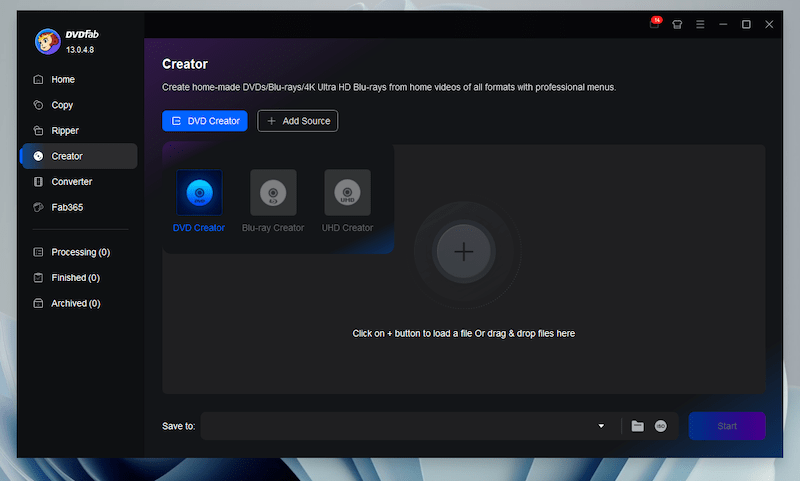The image size is (800, 481).
Task: Click inside the Save to path field
Action: (x=400, y=426)
